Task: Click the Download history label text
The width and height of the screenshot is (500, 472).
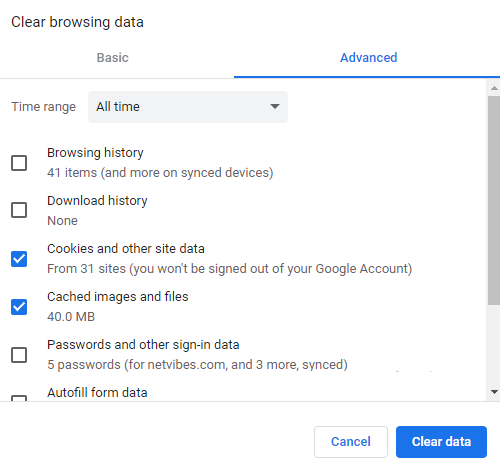Action: [x=97, y=201]
